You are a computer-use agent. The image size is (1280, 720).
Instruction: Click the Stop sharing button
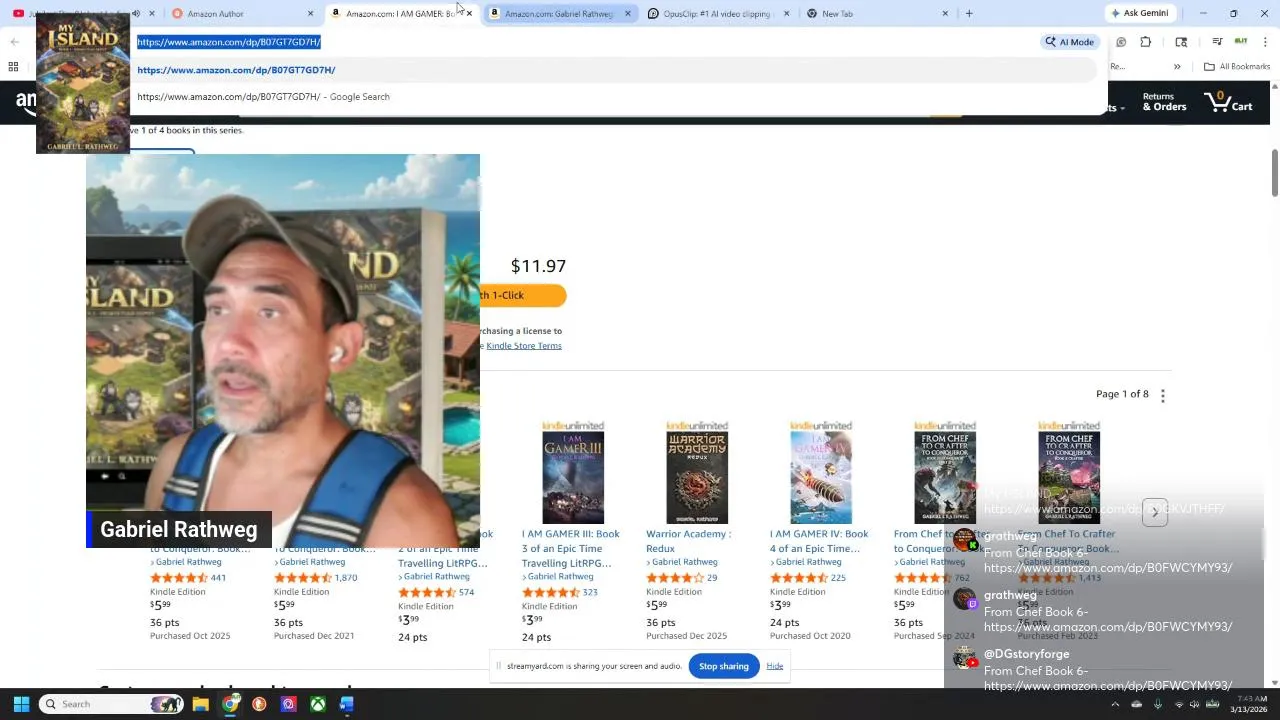(724, 666)
